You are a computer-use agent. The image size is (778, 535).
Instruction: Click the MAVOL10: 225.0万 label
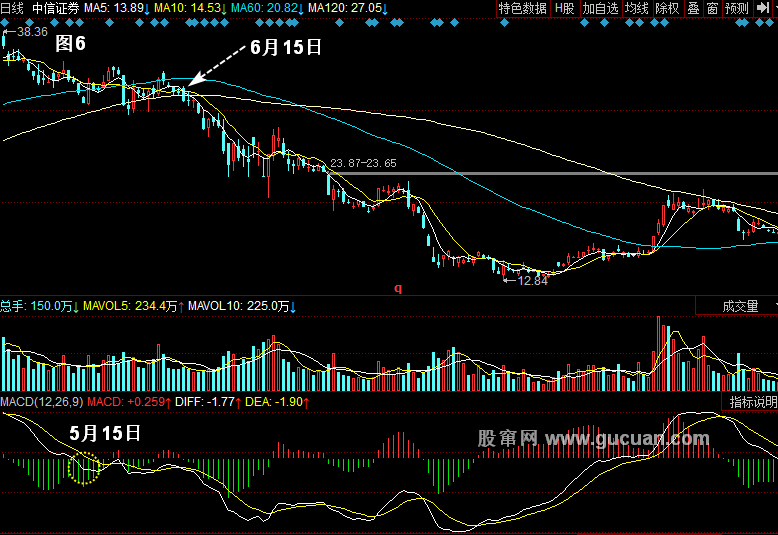click(242, 306)
